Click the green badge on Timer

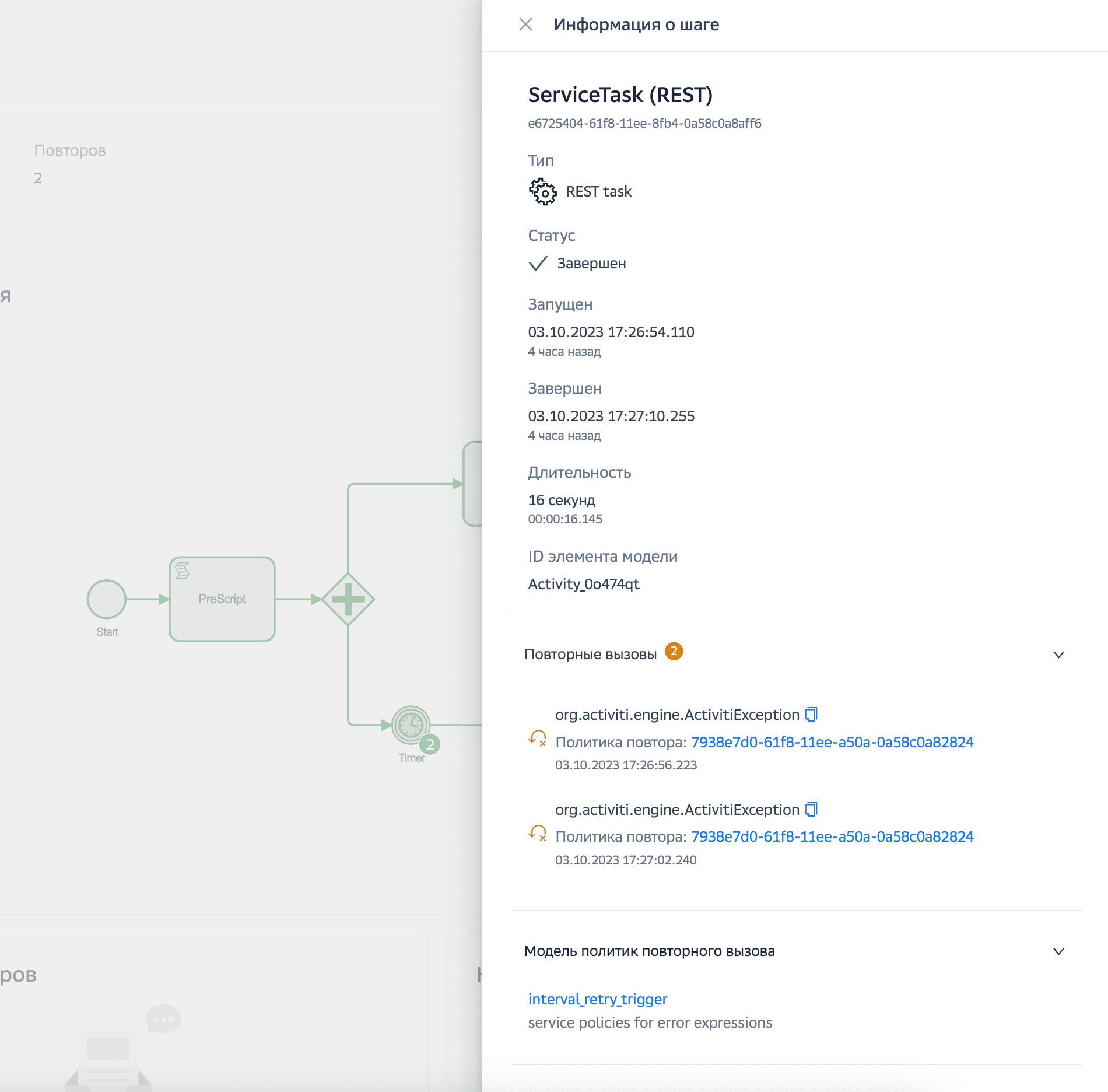point(430,744)
